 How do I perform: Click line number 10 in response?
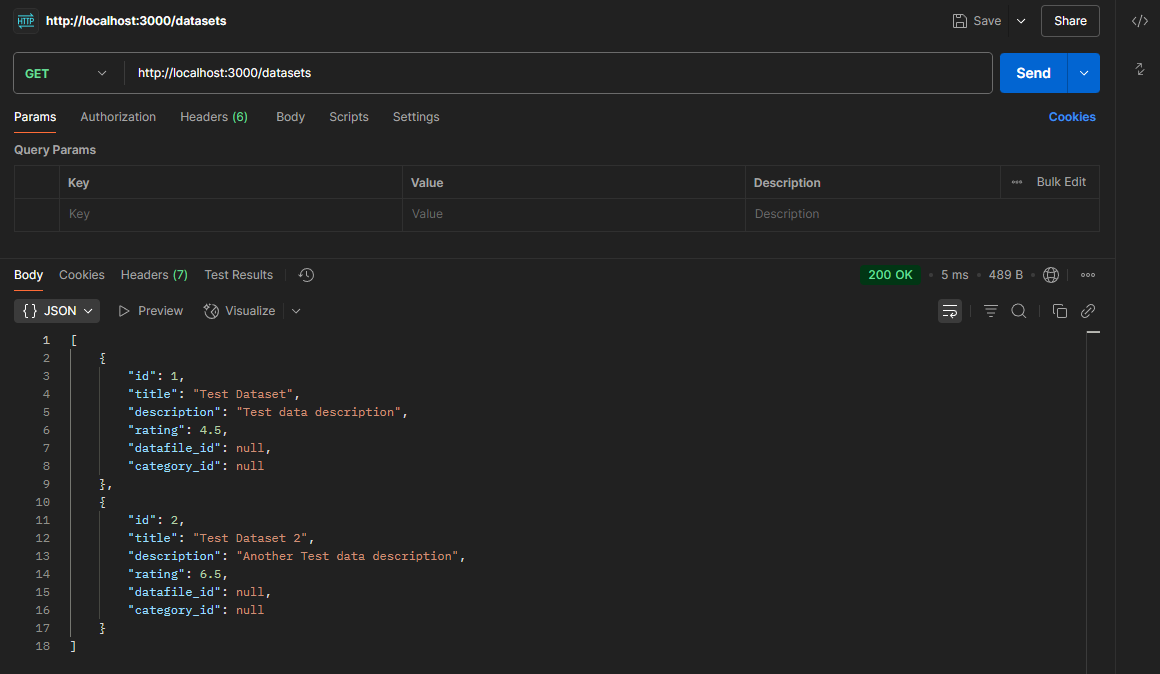click(x=43, y=502)
